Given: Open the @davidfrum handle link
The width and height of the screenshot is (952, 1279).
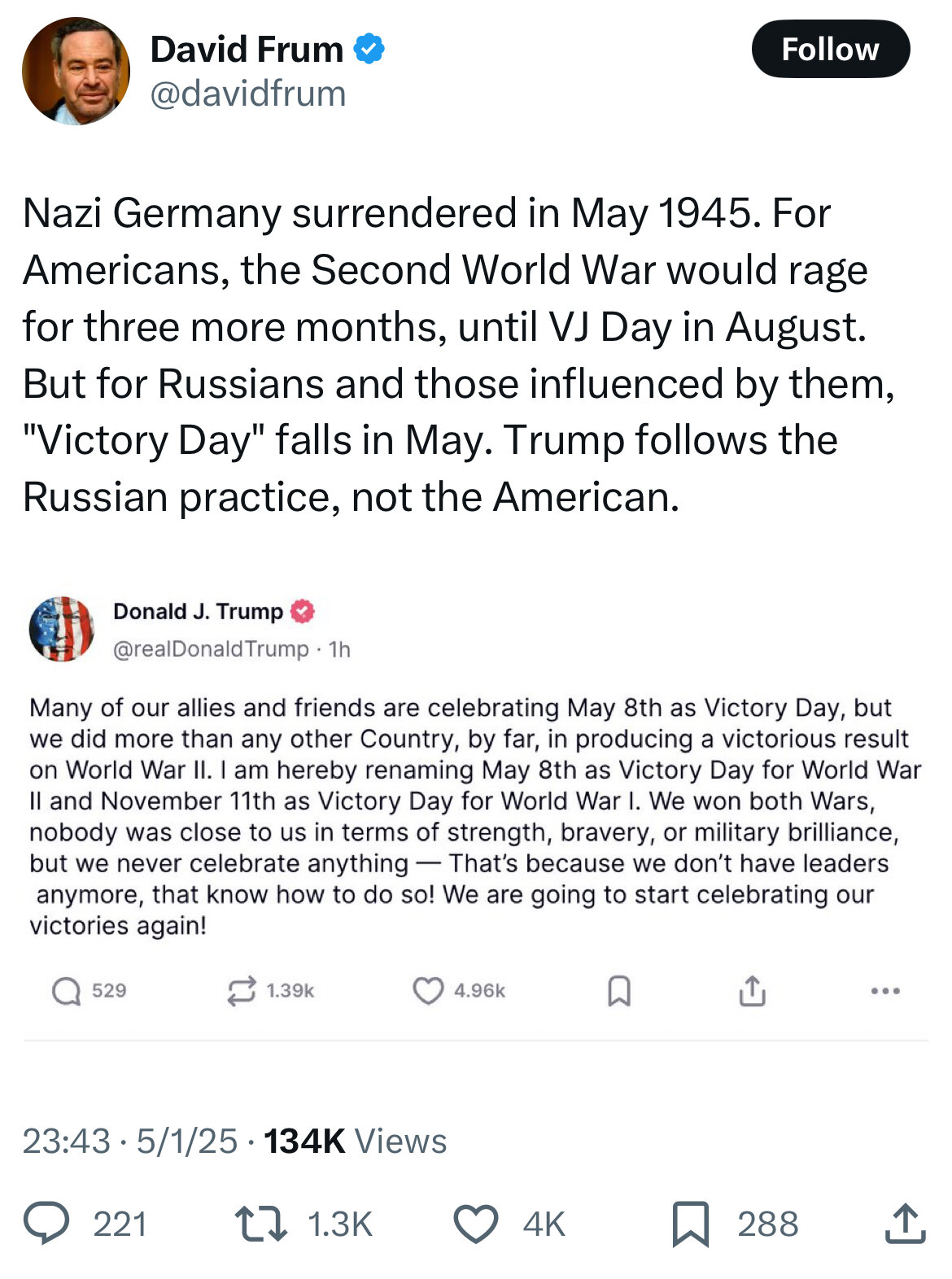Looking at the screenshot, I should pos(248,94).
